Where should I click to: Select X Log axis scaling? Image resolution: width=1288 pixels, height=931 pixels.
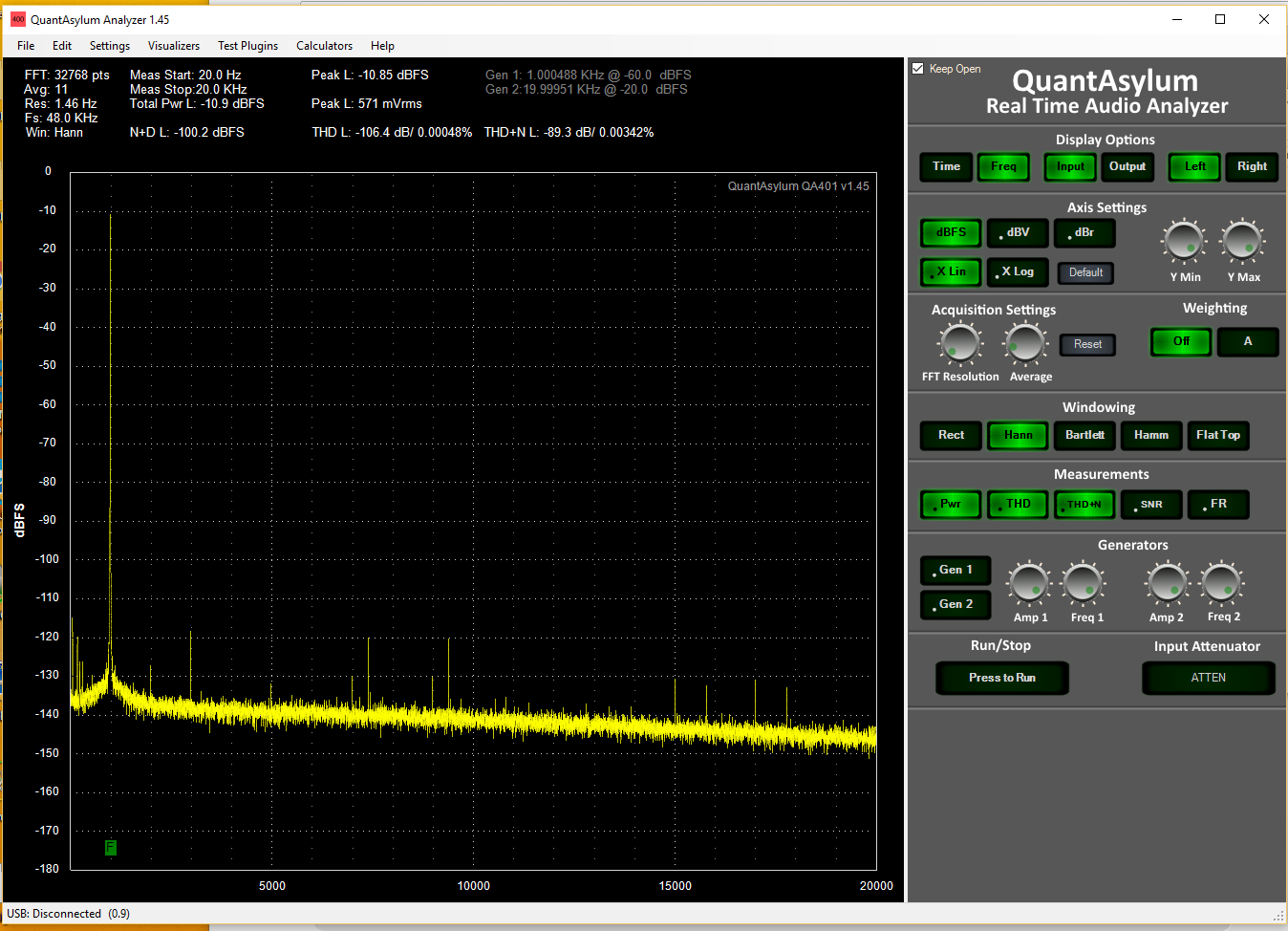(1018, 272)
